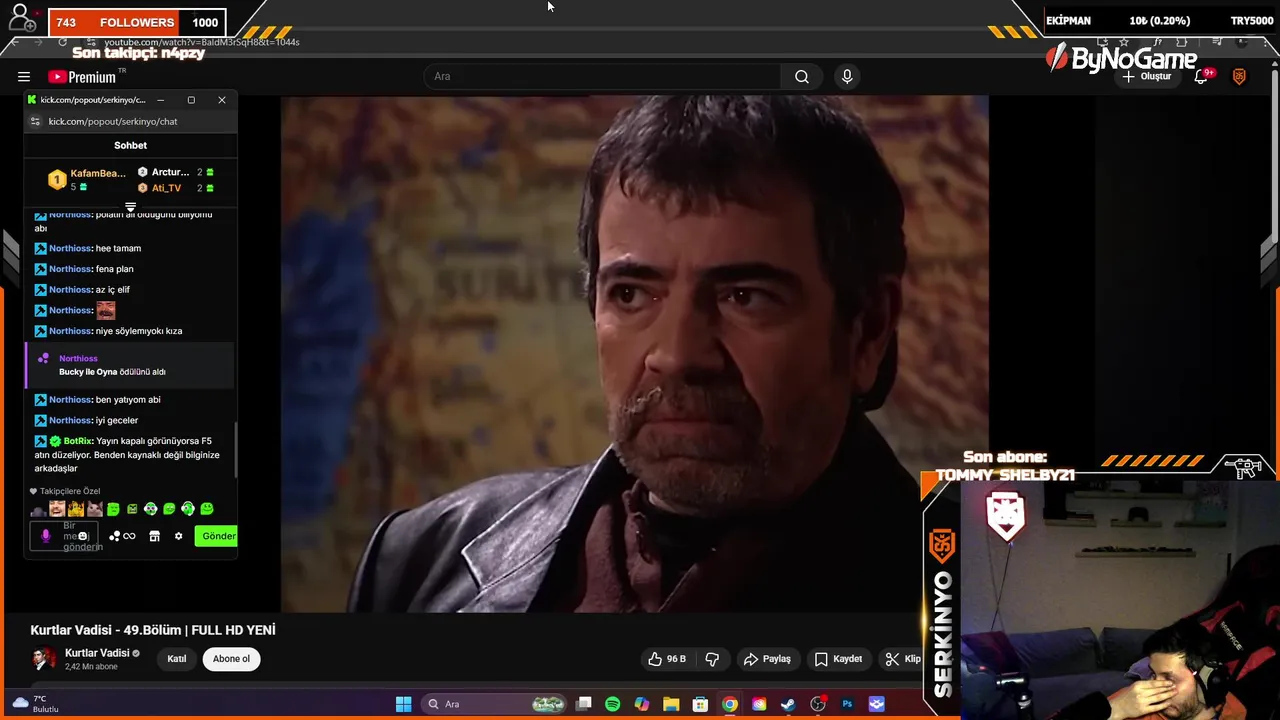
Task: Open Microsoft Store from the taskbar
Action: (700, 704)
